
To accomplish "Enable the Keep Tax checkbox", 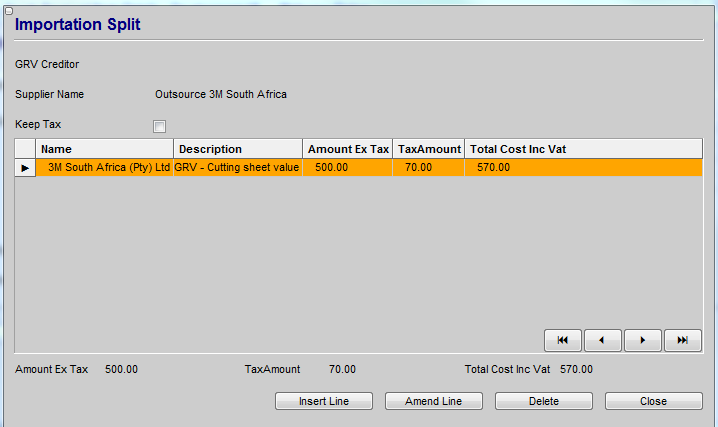I will [x=159, y=126].
